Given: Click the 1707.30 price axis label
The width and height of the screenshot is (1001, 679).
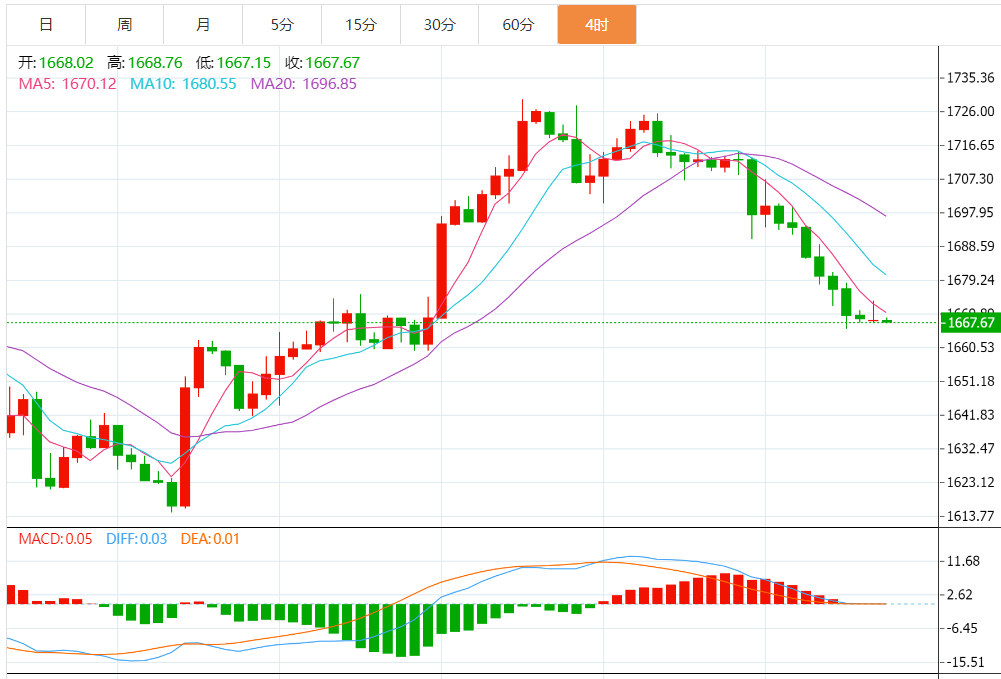Looking at the screenshot, I should click(970, 179).
